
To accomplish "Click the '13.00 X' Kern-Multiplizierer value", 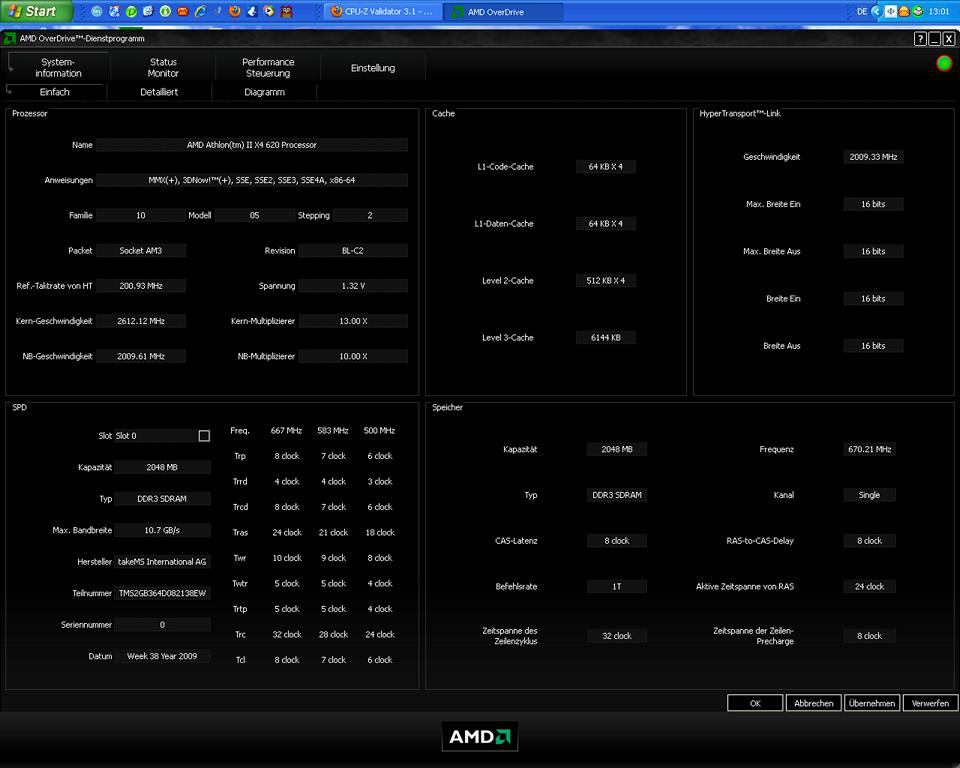I will coord(353,321).
